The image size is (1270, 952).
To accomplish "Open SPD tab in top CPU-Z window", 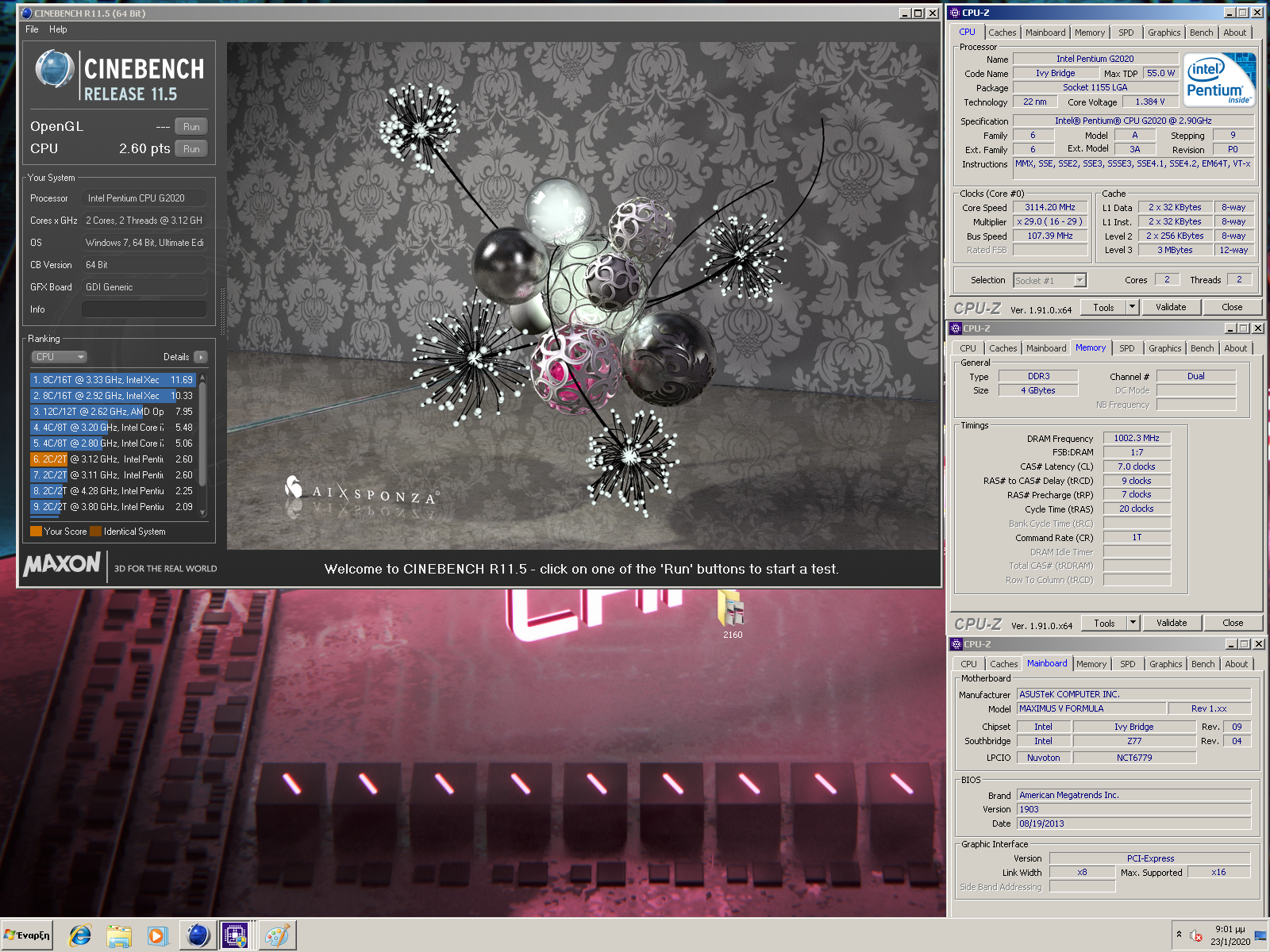I will 1126,33.
